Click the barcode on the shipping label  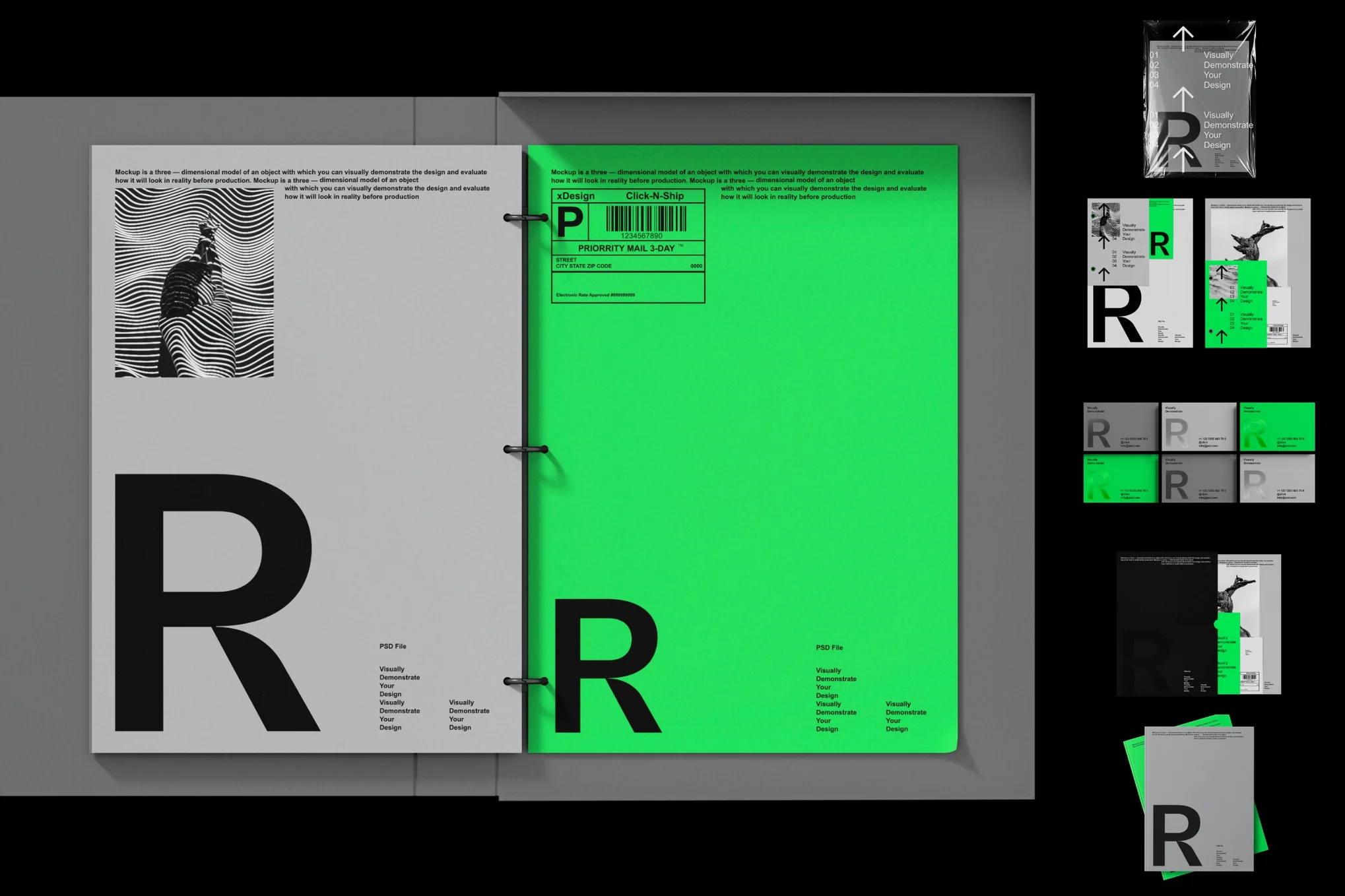(646, 219)
